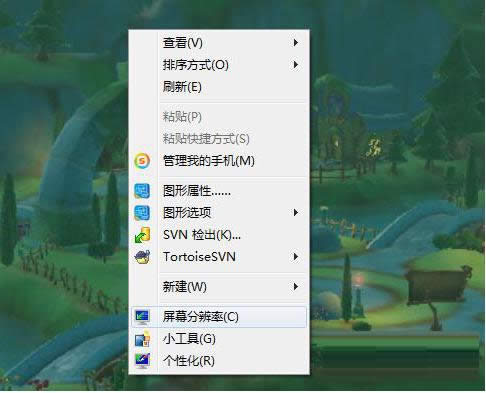The height and width of the screenshot is (393, 486).
Task: Click the SVN checkout green arrow icon
Action: (142, 235)
